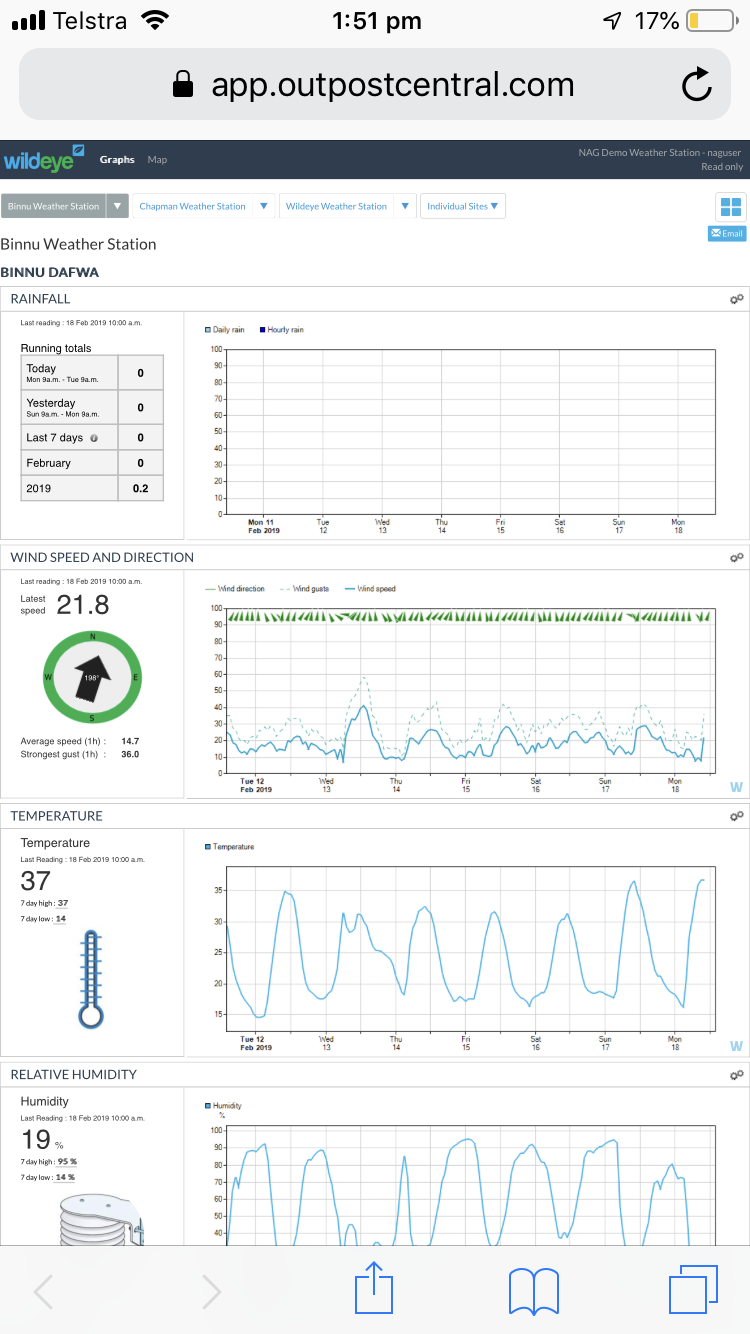Switch to grid dashboard layout icon
Screen dimensions: 750x1334
731,207
